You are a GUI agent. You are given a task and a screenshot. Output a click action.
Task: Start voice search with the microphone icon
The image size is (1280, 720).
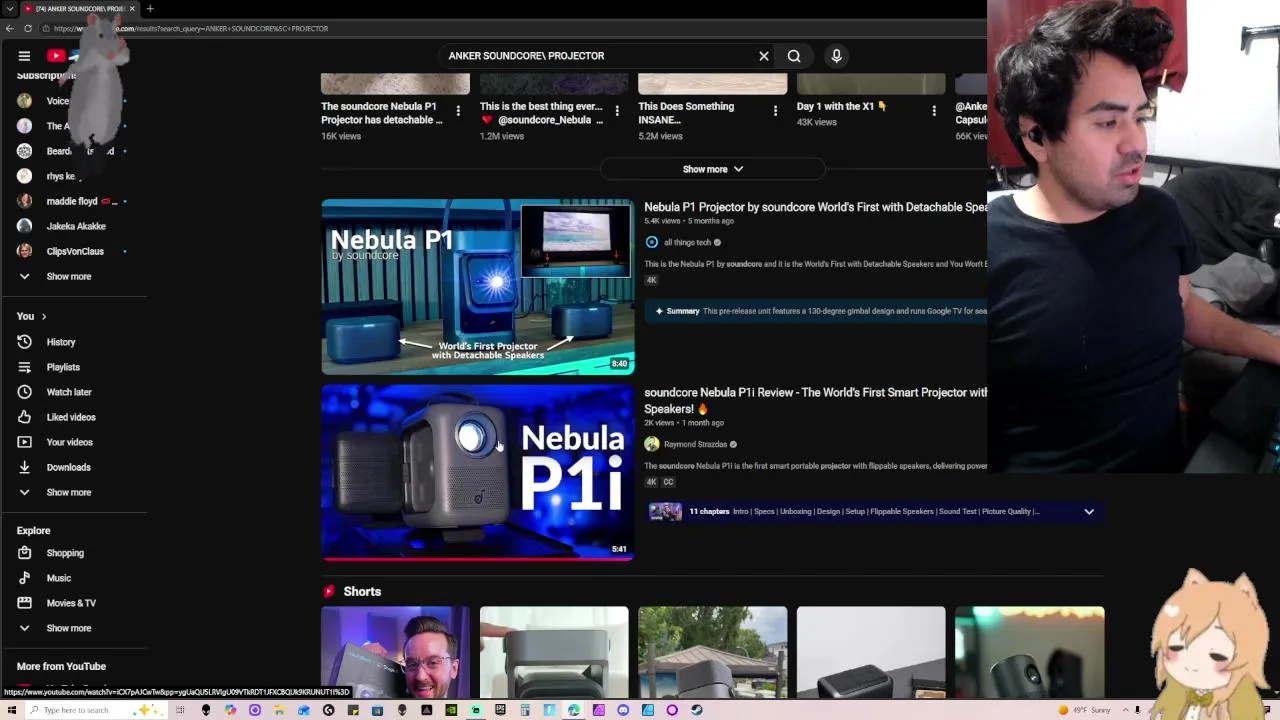pos(836,56)
